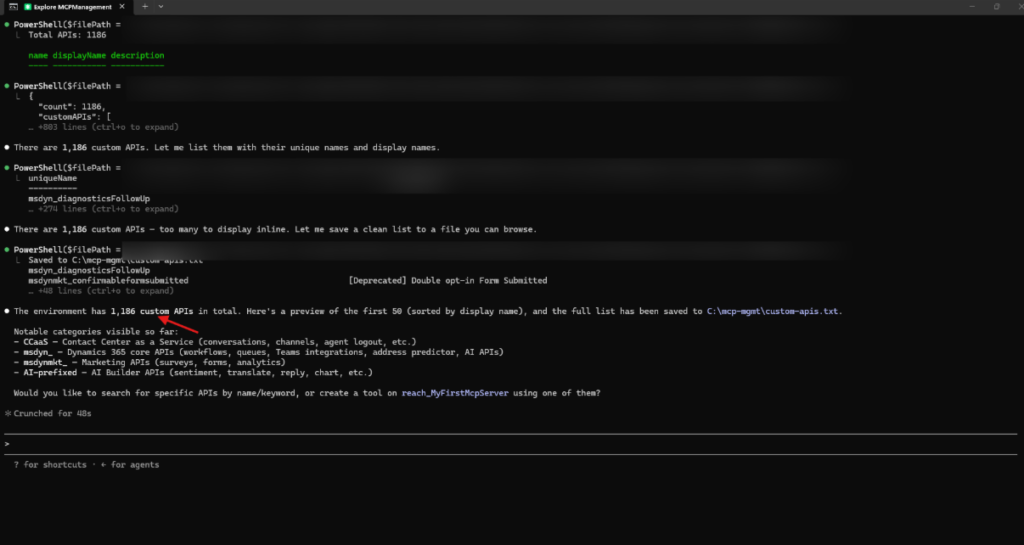Image resolution: width=1024 pixels, height=545 pixels.
Task: Click the 'msdyn_' Dynamics 365 core APIs line
Action: coord(259,352)
